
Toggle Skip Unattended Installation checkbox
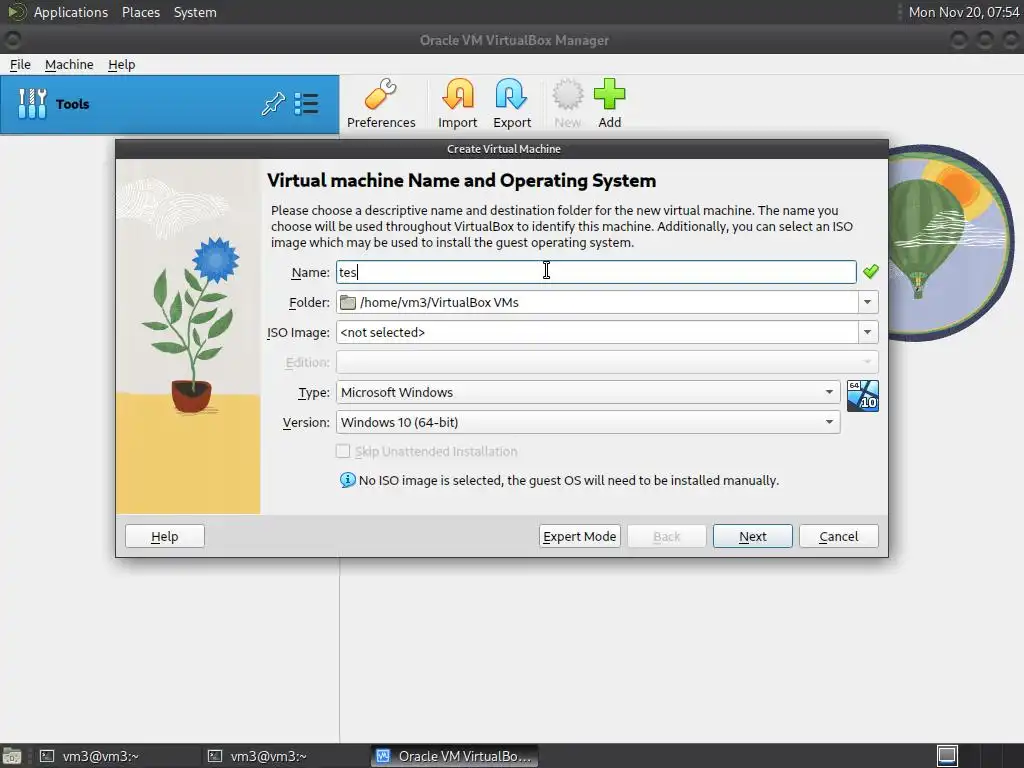343,451
